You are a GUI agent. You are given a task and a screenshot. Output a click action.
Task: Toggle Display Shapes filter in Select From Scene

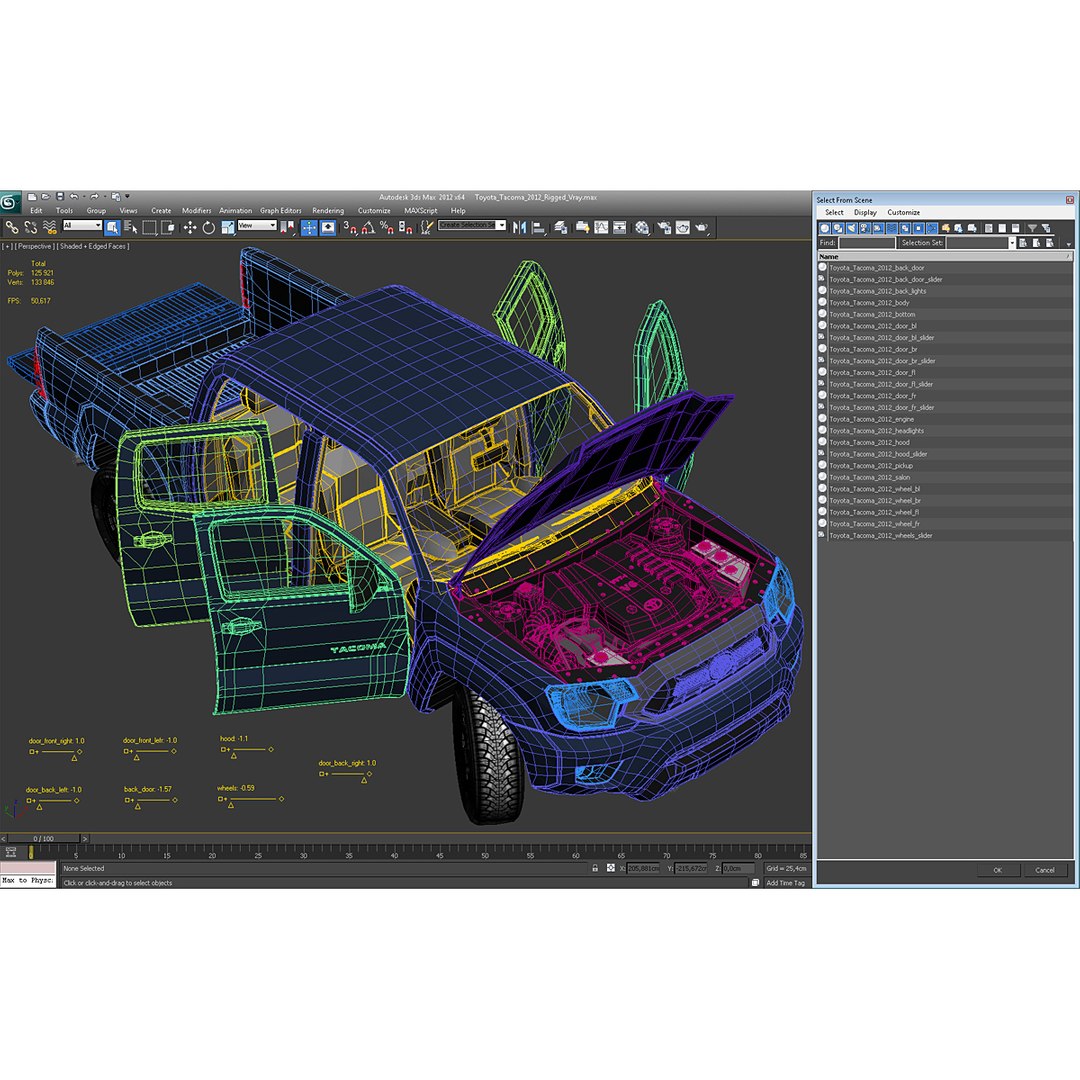[838, 228]
